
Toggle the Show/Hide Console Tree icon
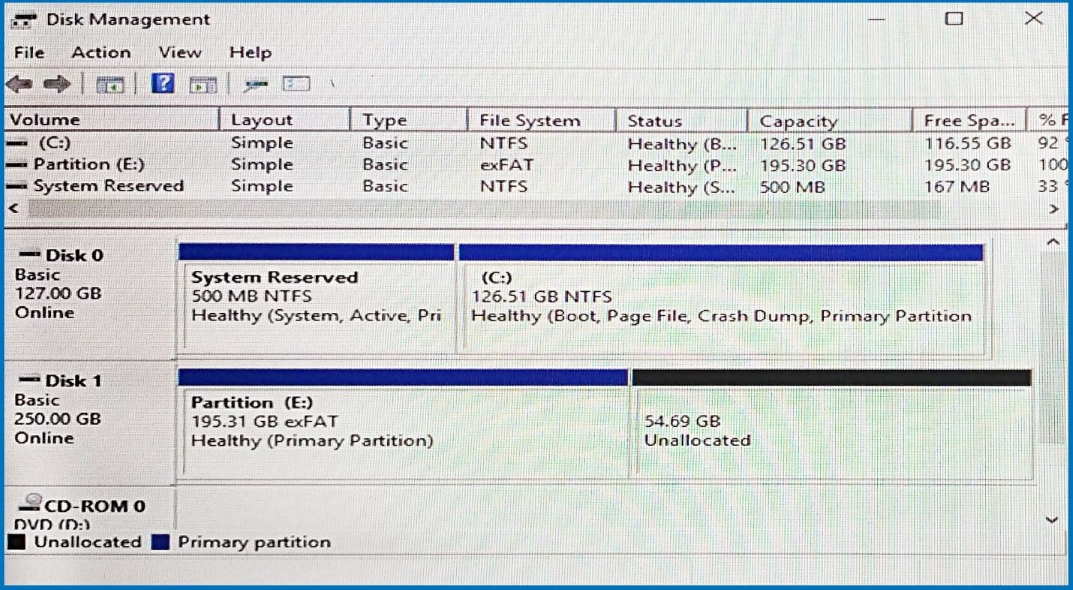click(x=110, y=85)
